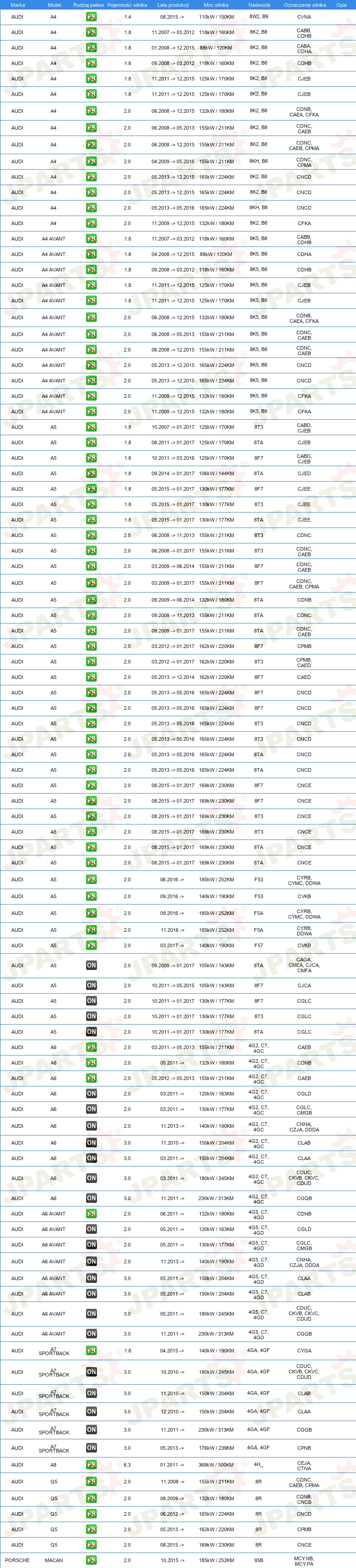
Task: Click the Nadwozie column header
Action: click(259, 5)
